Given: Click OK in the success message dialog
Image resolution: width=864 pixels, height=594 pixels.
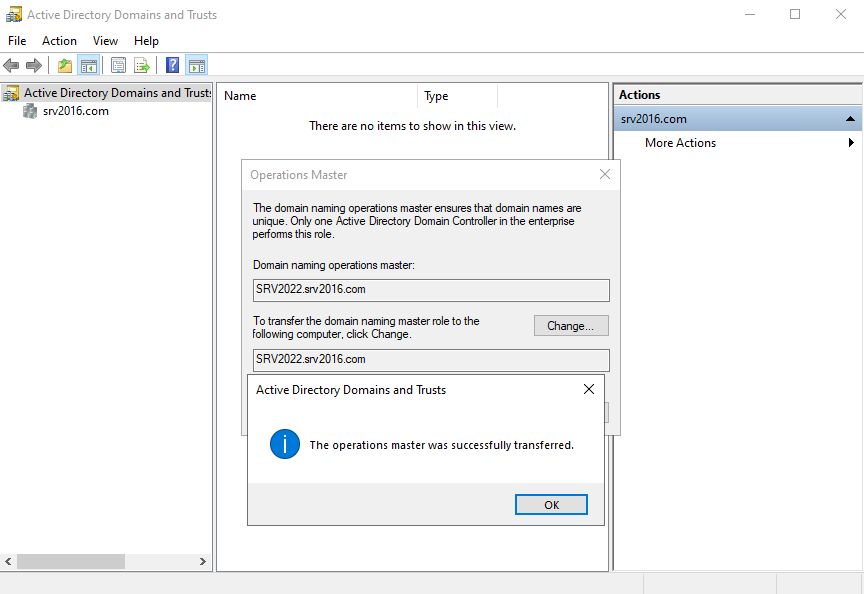Looking at the screenshot, I should [x=551, y=504].
